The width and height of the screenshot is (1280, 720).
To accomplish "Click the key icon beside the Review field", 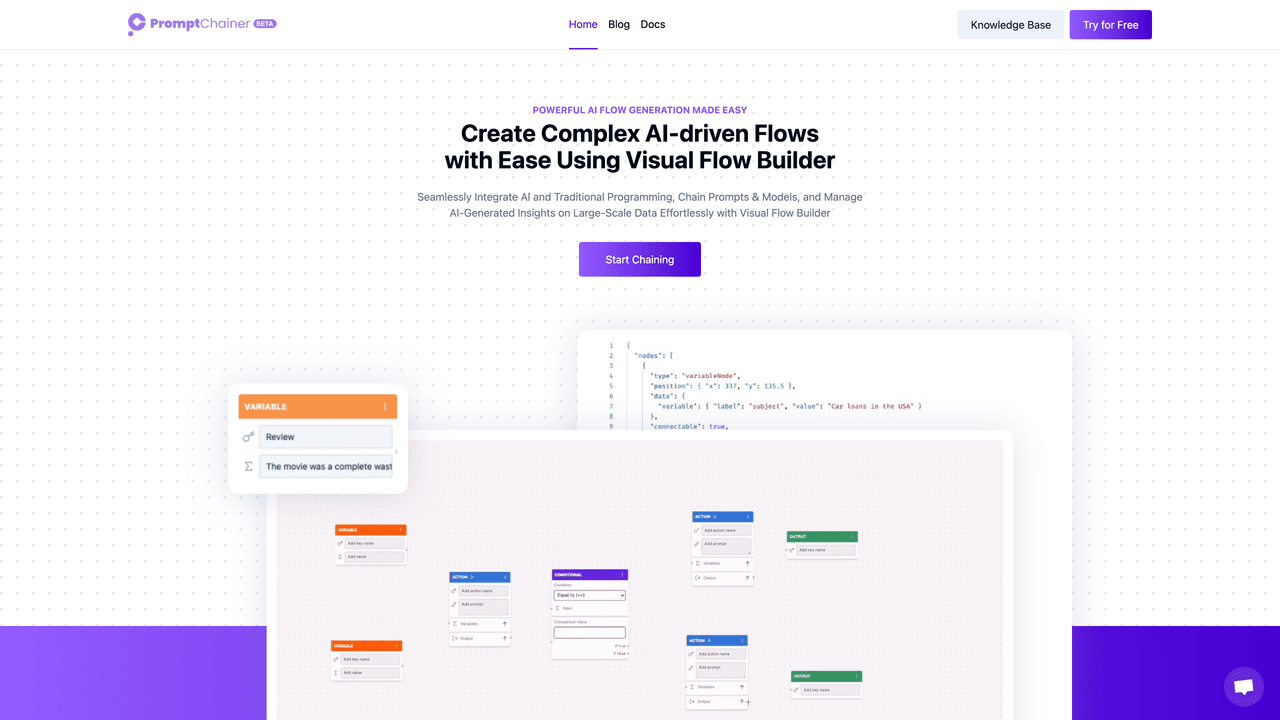I will click(248, 437).
